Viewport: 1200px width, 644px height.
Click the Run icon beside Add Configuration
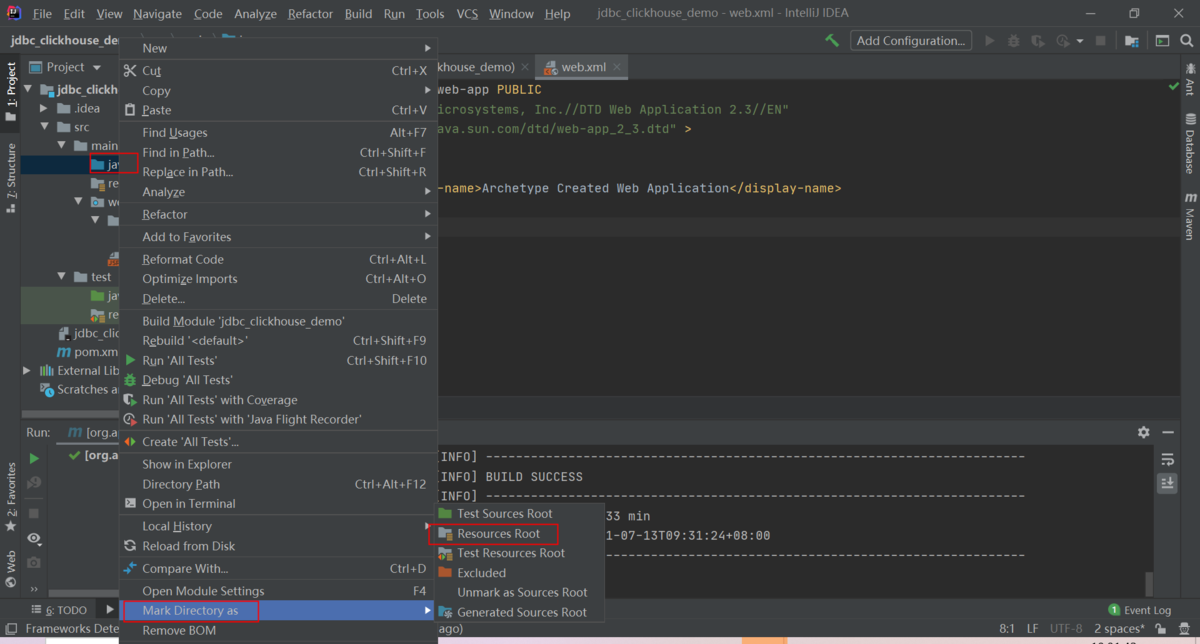tap(990, 41)
